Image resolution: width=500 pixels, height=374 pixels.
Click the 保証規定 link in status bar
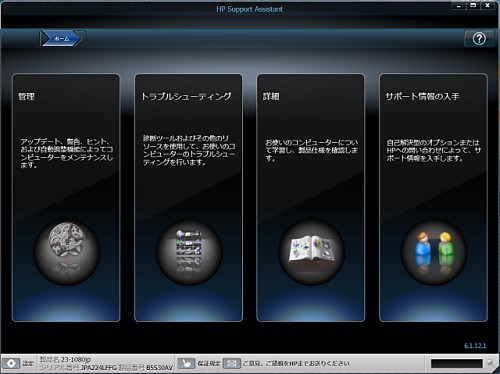pyautogui.click(x=209, y=363)
